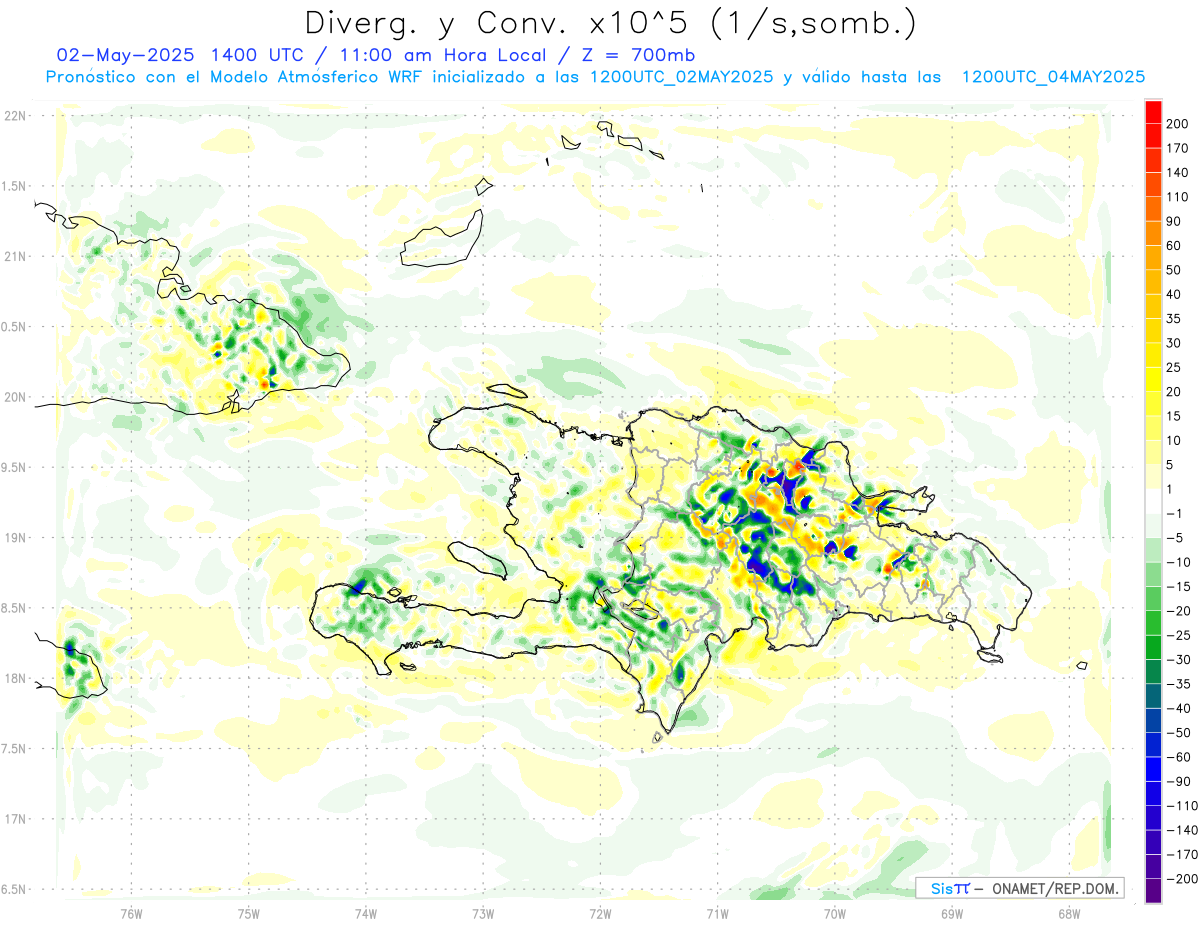The width and height of the screenshot is (1200, 927).
Task: Click the color scale value "60"
Action: (x=1174, y=246)
